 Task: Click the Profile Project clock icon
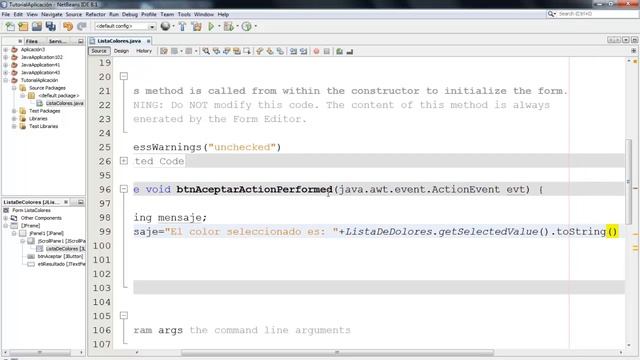point(246,27)
